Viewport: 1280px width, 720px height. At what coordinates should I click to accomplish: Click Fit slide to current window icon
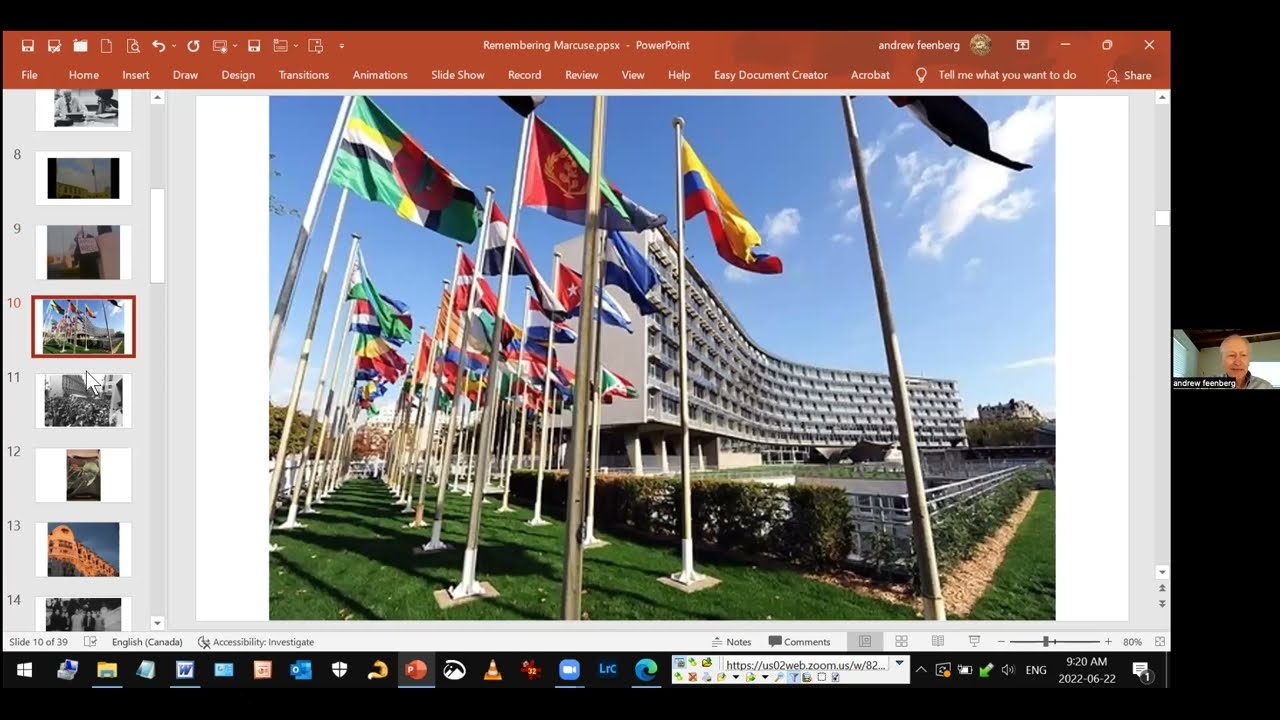pos(1160,642)
